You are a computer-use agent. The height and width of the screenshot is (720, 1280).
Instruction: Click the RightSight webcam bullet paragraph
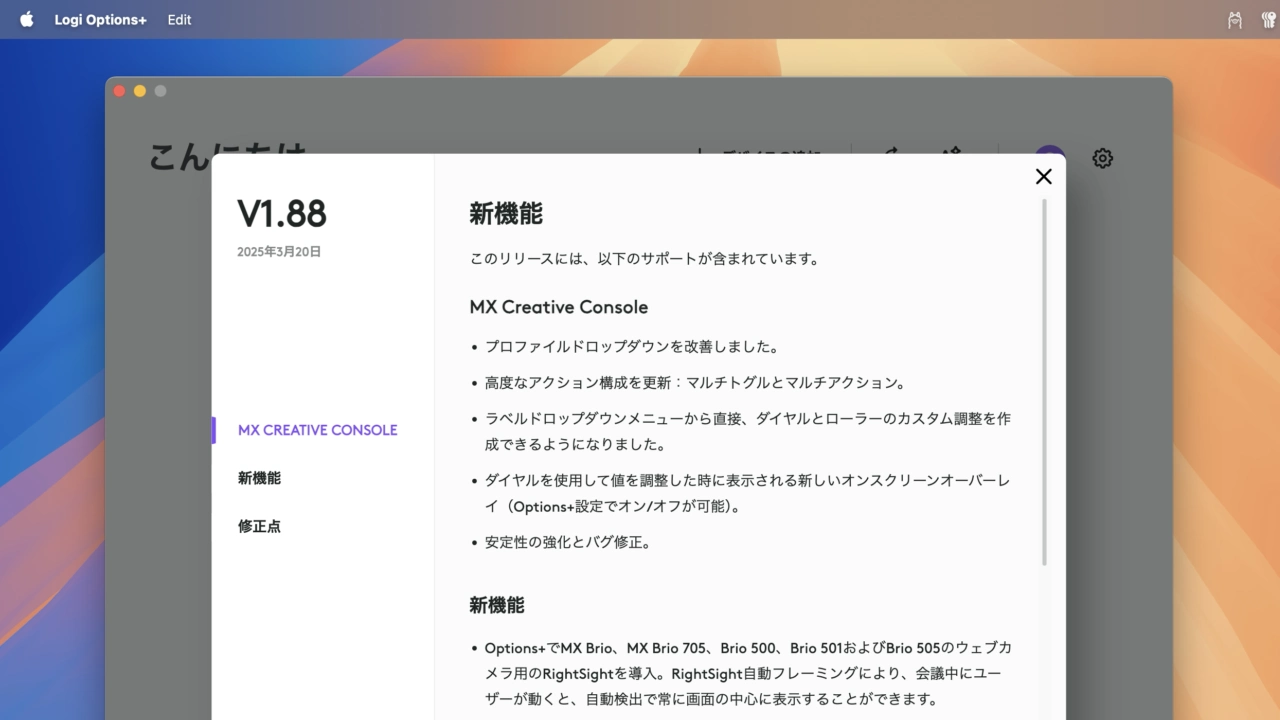click(x=747, y=673)
